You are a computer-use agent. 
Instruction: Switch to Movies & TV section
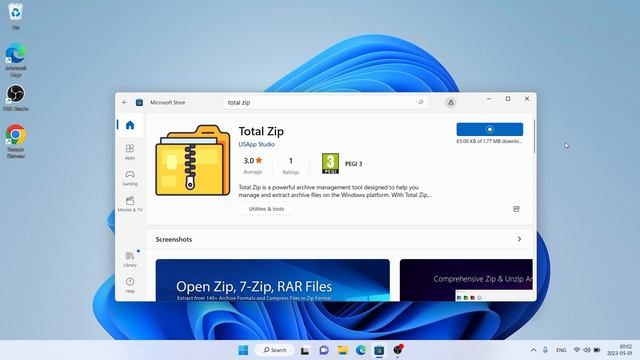(130, 204)
